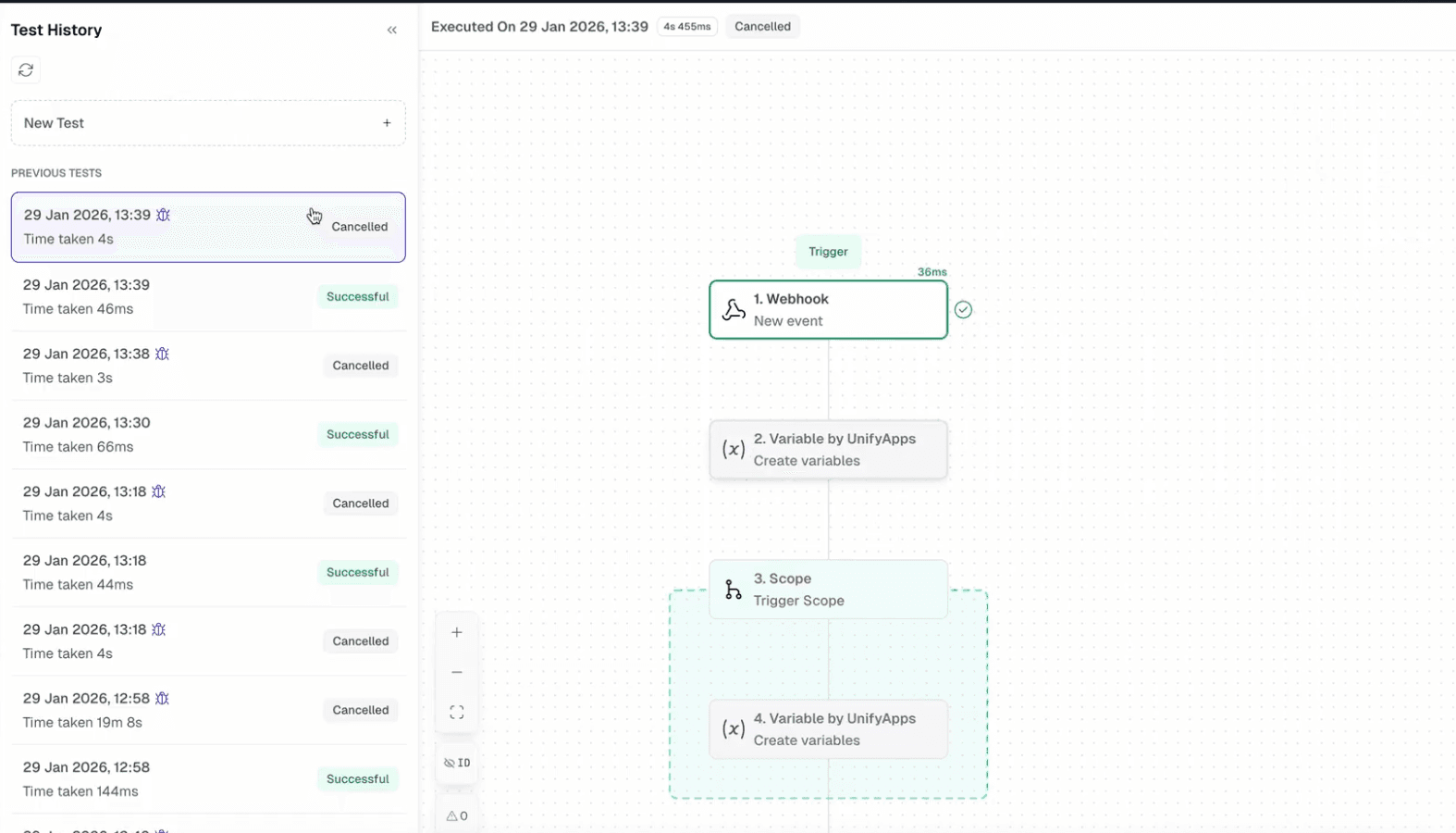Image resolution: width=1456 pixels, height=833 pixels.
Task: Click the bug icon on selected 13:39 test
Action: tap(164, 215)
